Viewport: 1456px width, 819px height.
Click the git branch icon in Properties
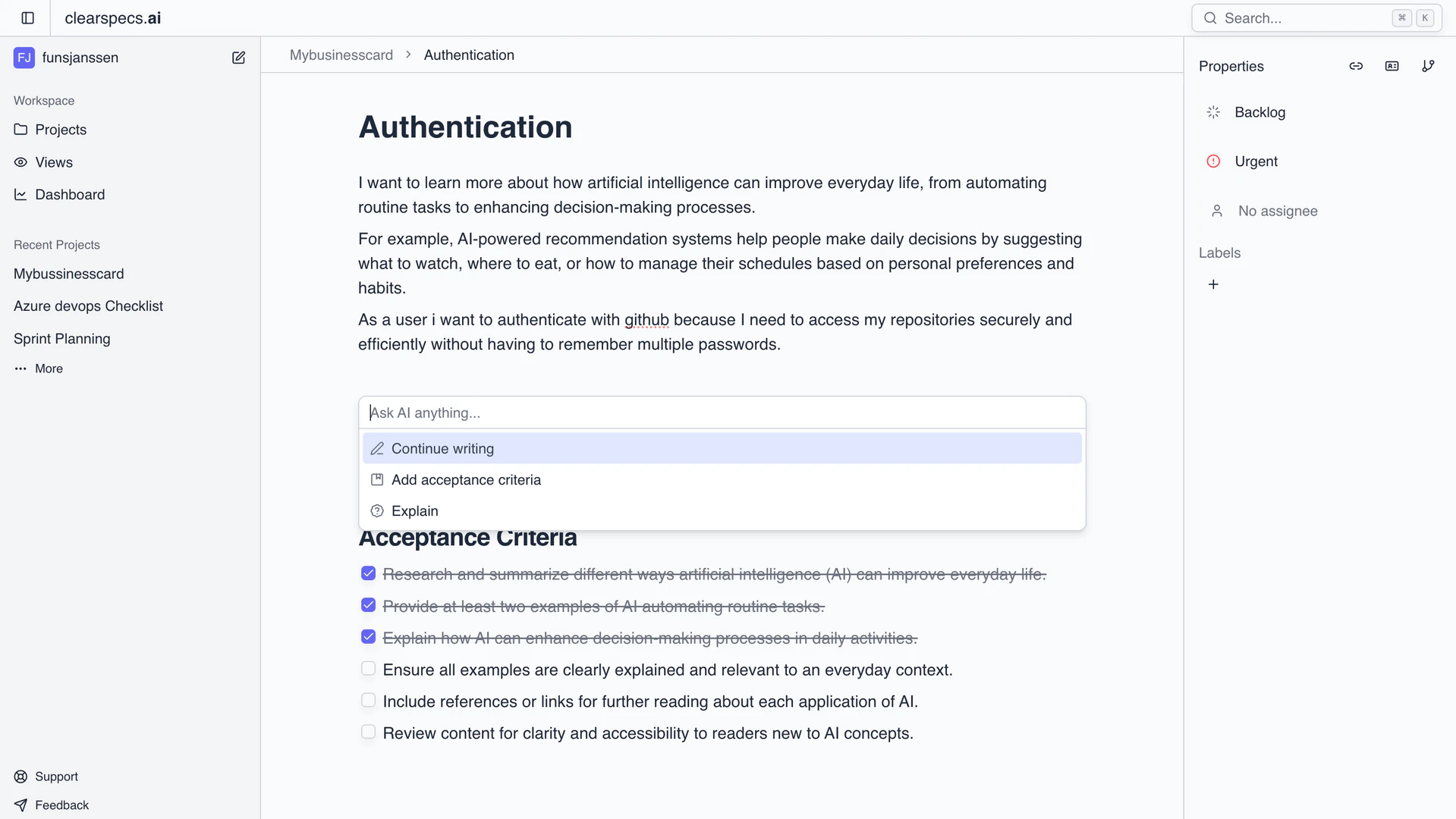click(1428, 67)
